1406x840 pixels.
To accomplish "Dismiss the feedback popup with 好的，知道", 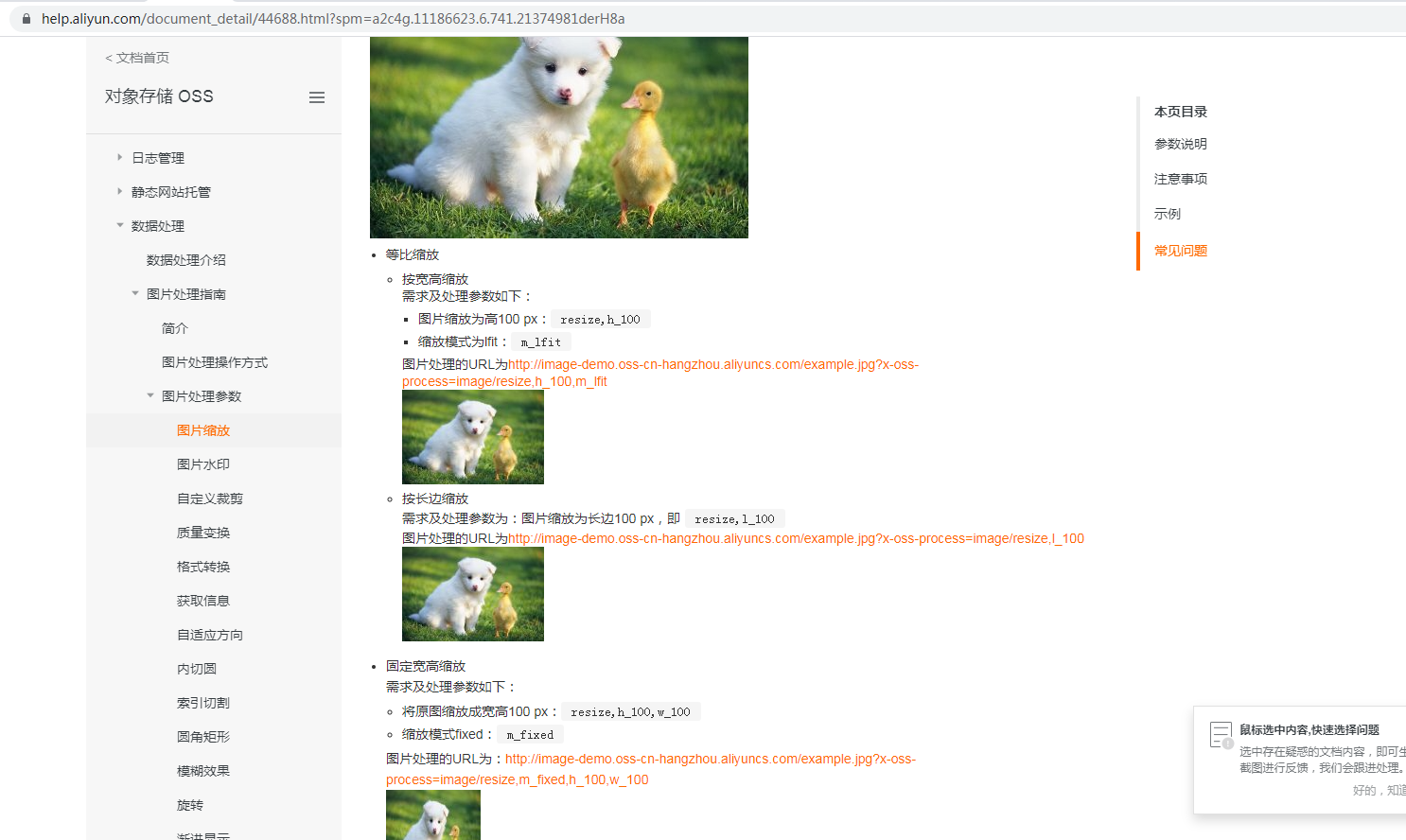I will click(x=1380, y=790).
